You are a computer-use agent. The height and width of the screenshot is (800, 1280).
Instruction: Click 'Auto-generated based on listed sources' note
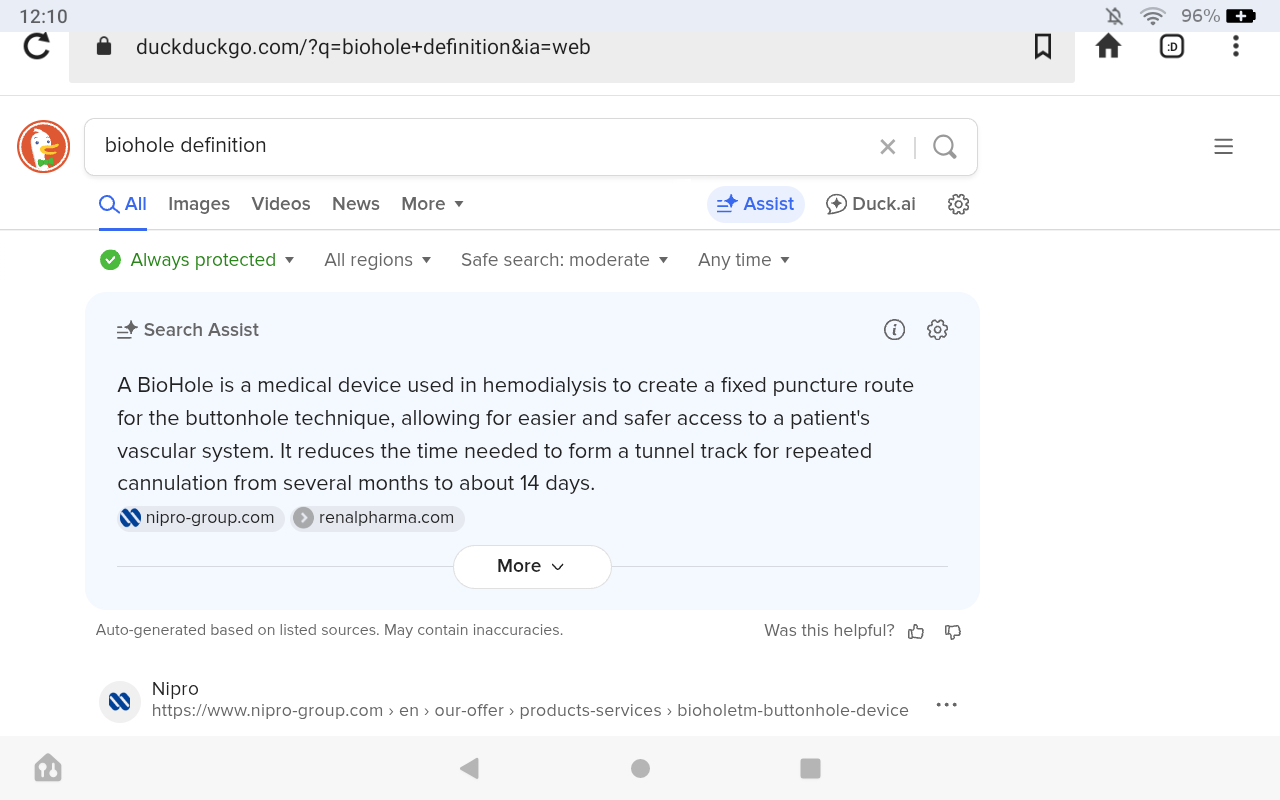click(329, 630)
